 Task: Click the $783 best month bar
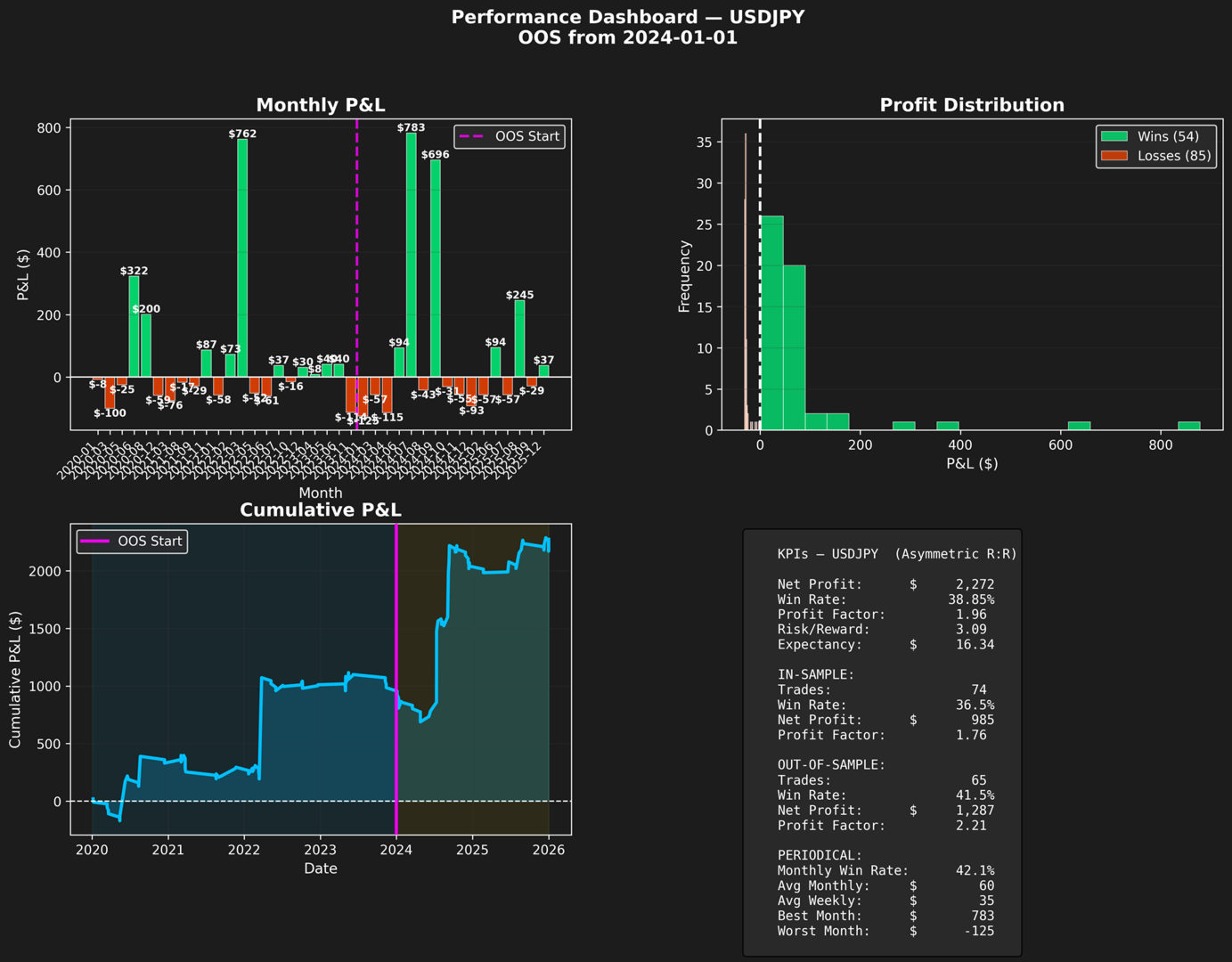412,255
